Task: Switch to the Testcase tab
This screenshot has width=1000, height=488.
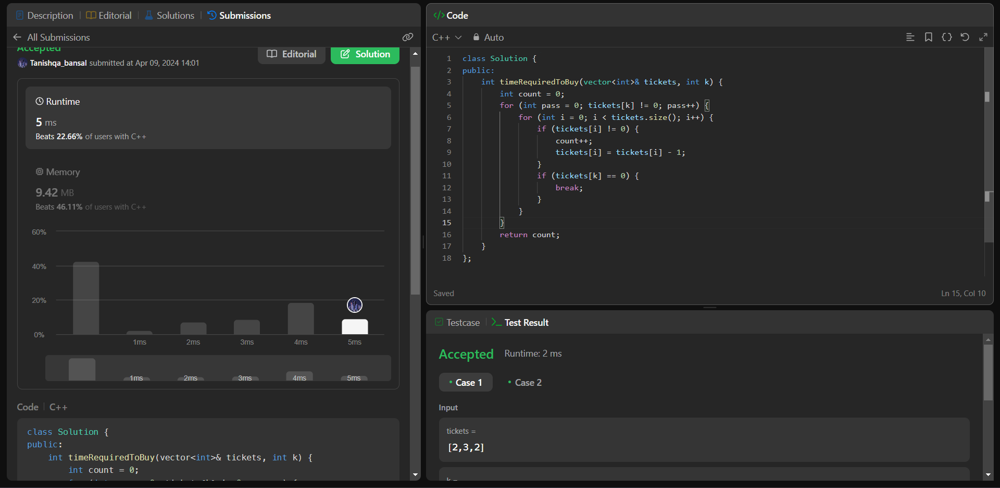Action: [457, 323]
